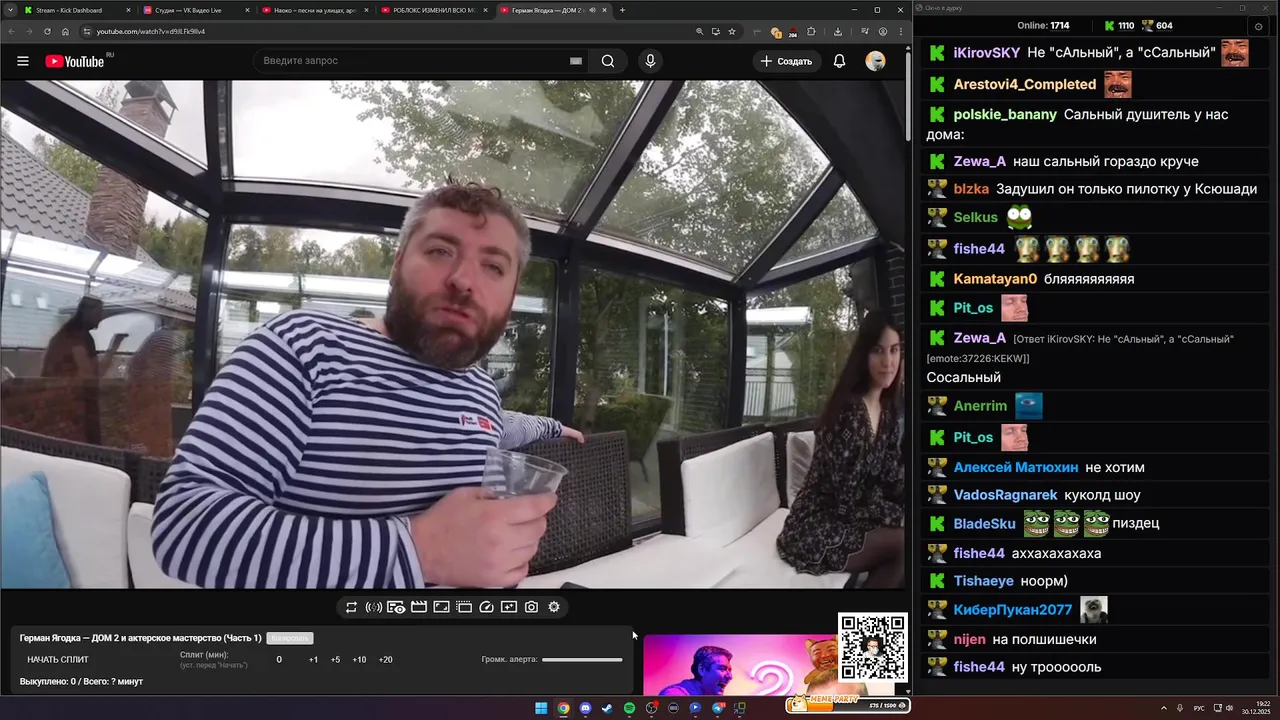The image size is (1280, 720).
Task: Click the aspect-ratio frame icon in video toolbar
Action: [x=441, y=607]
